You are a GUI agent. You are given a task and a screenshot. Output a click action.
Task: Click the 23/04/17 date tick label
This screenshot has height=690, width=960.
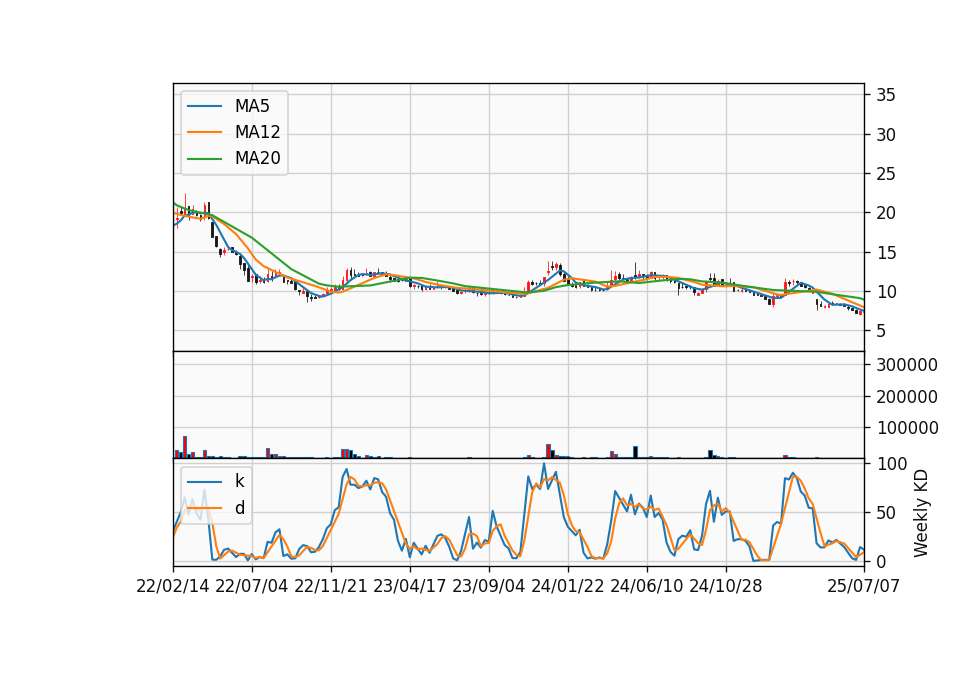[410, 586]
